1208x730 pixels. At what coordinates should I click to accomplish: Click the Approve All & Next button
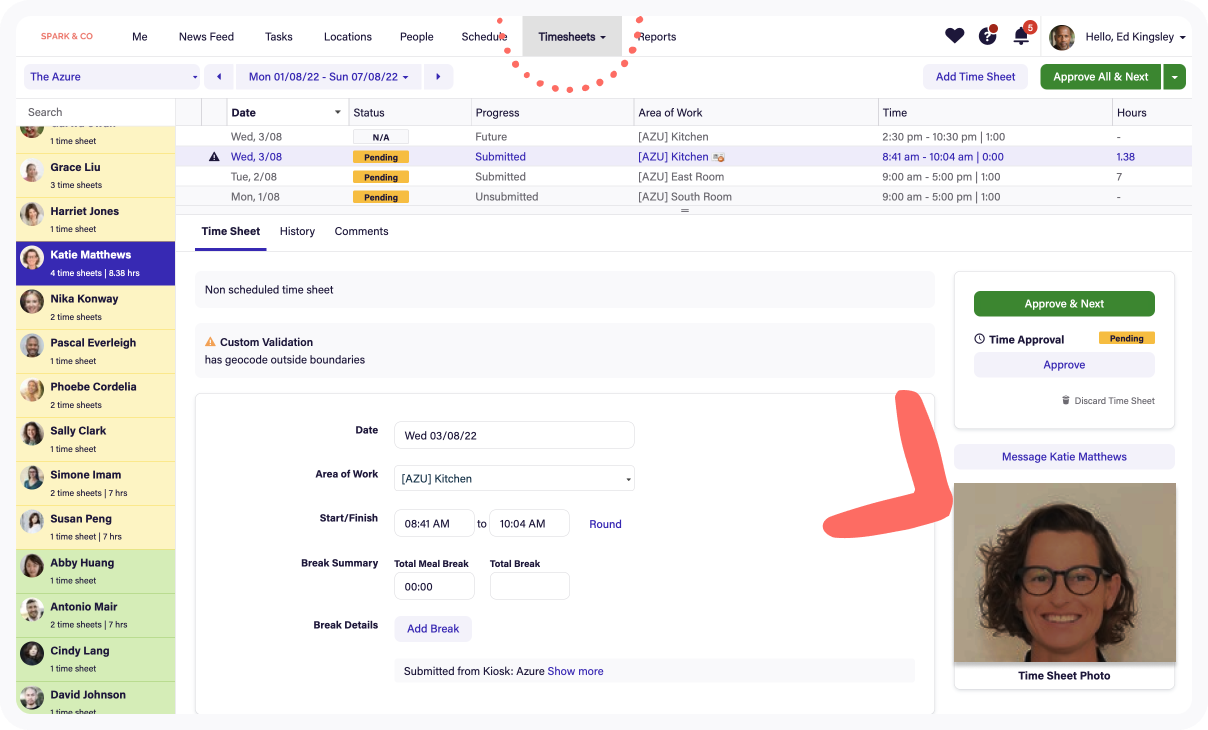[1100, 76]
